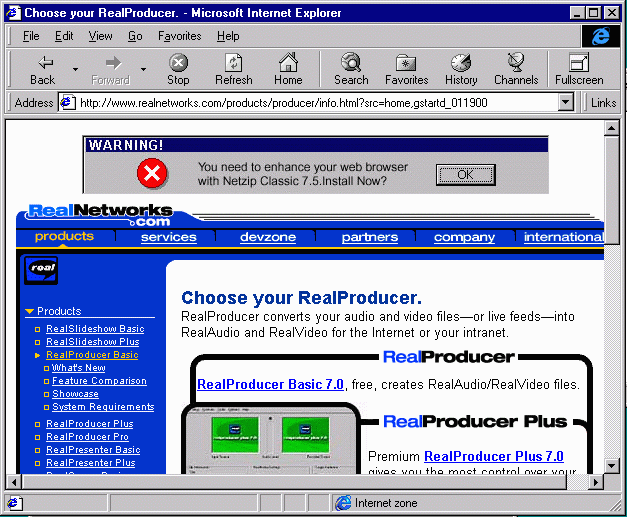Viewport: 627px width, 517px height.
Task: Go to Home via toolbar icon
Action: 288,63
